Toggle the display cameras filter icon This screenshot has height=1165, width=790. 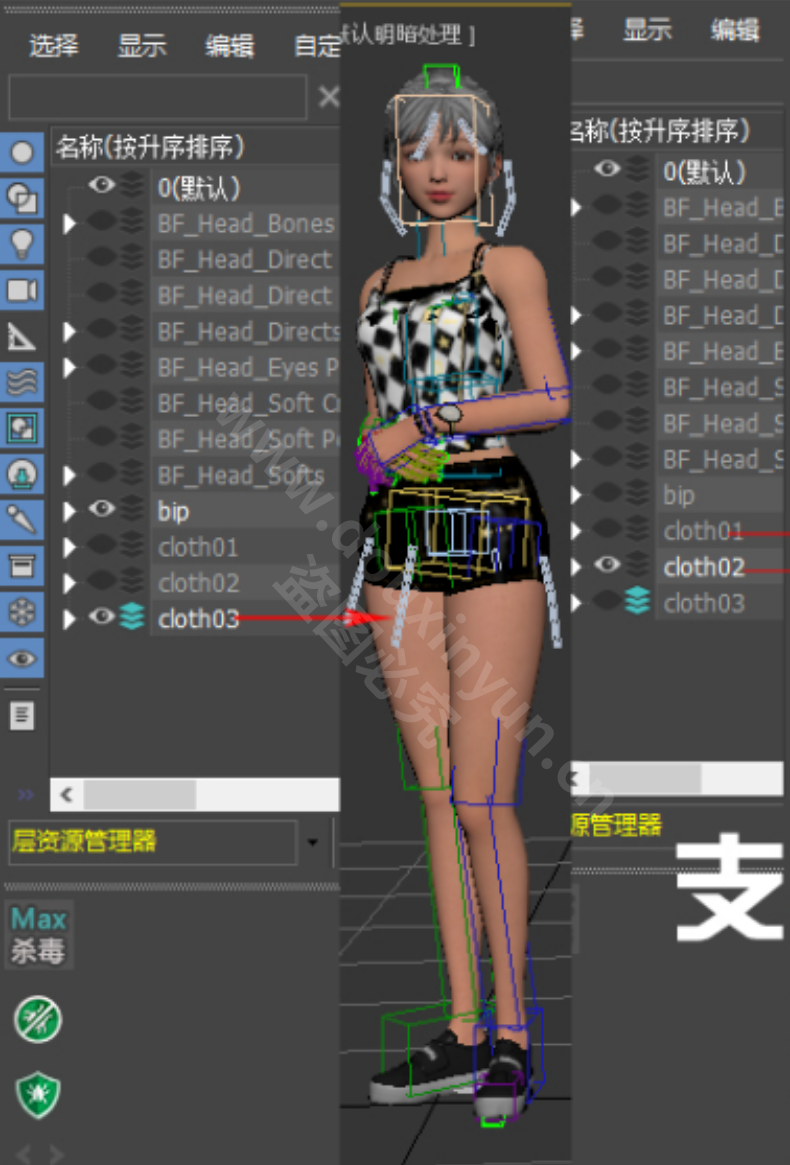coord(22,290)
